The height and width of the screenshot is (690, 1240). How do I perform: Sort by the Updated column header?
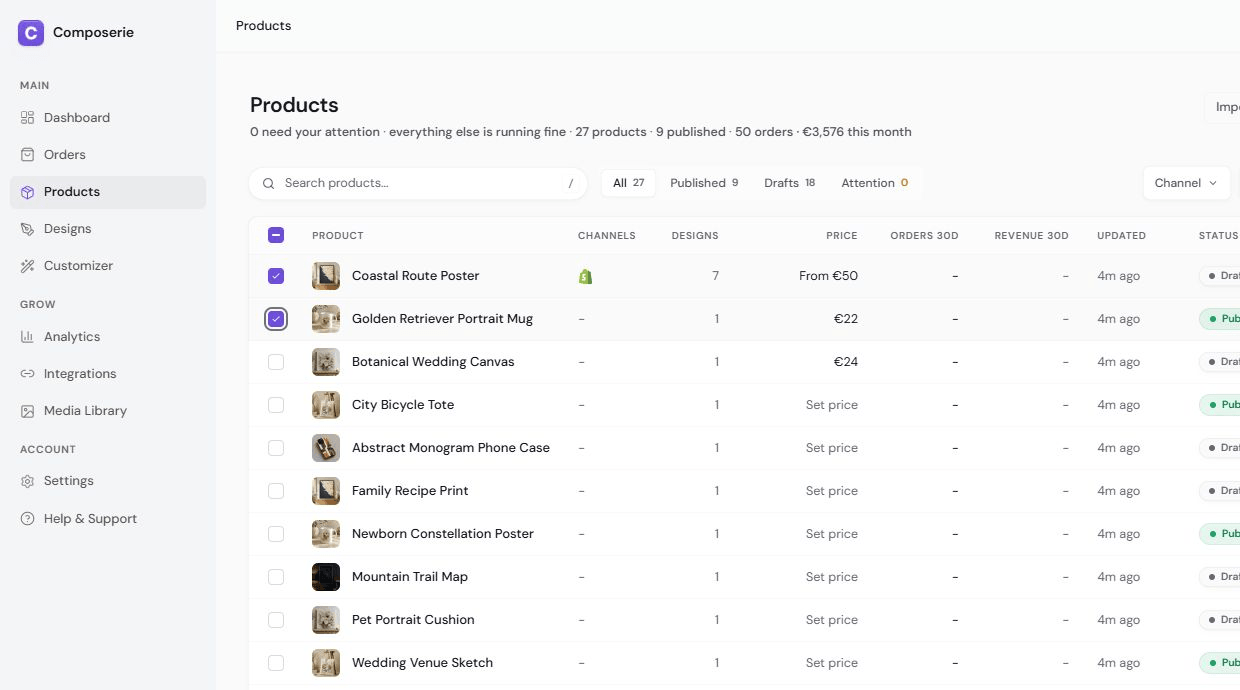click(x=1122, y=236)
